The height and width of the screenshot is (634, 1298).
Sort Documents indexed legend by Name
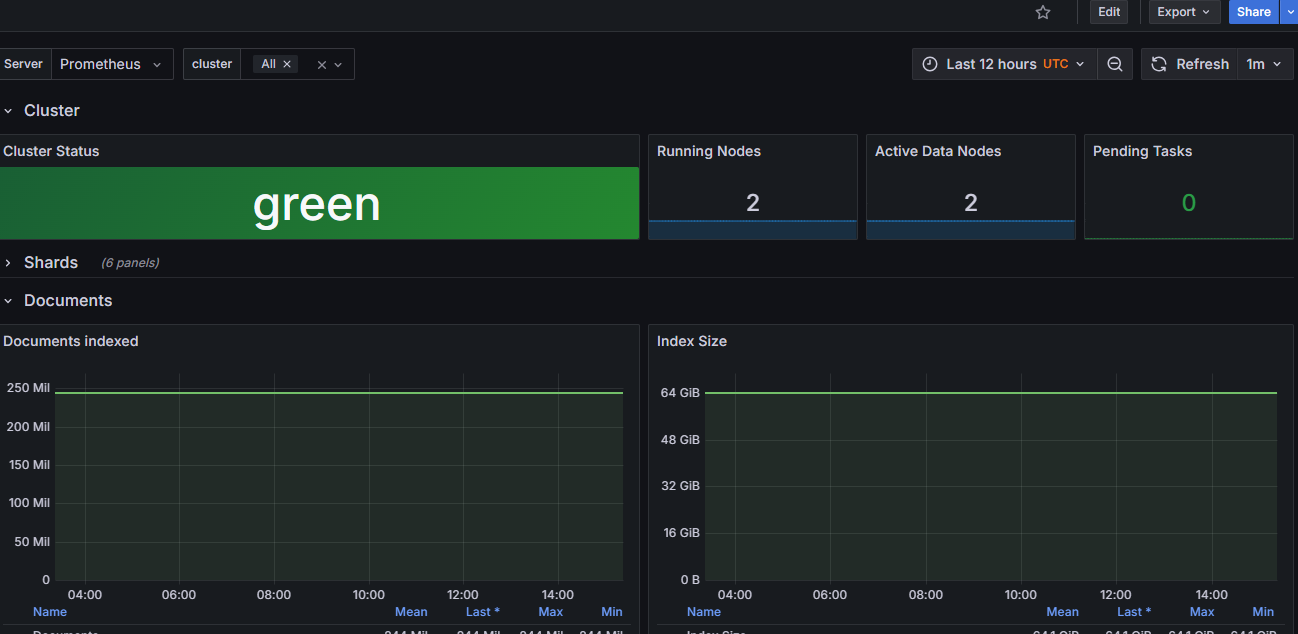pos(50,612)
